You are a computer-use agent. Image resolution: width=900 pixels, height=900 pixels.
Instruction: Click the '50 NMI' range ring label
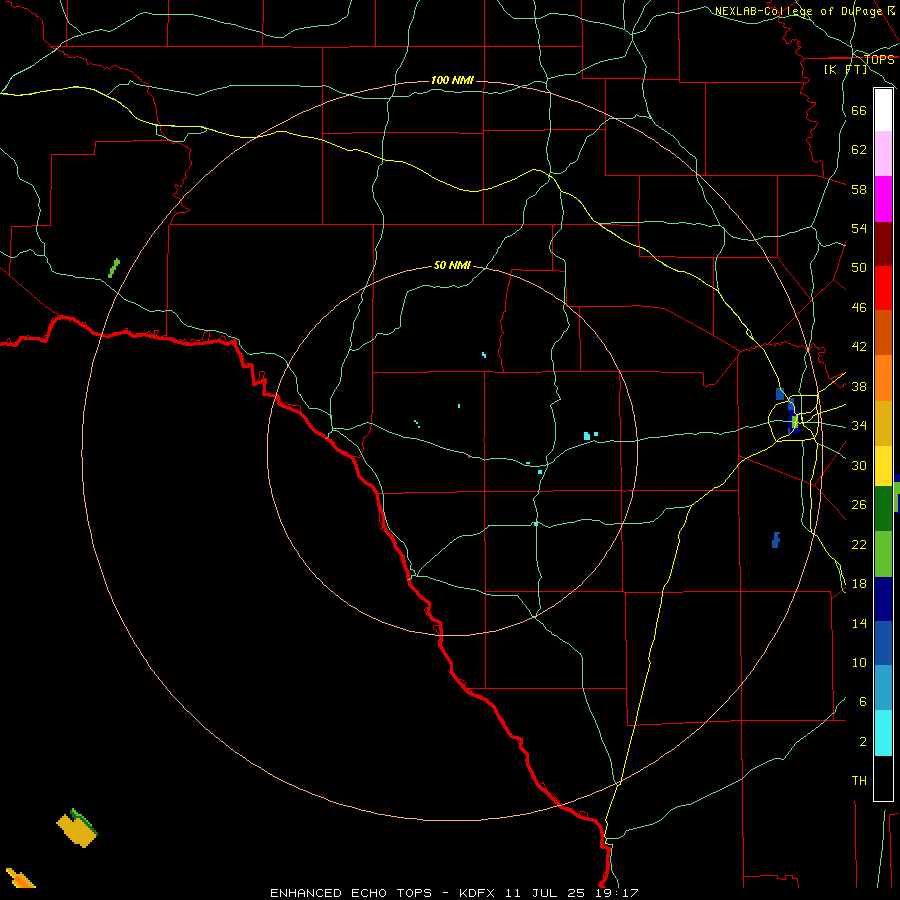(x=452, y=265)
